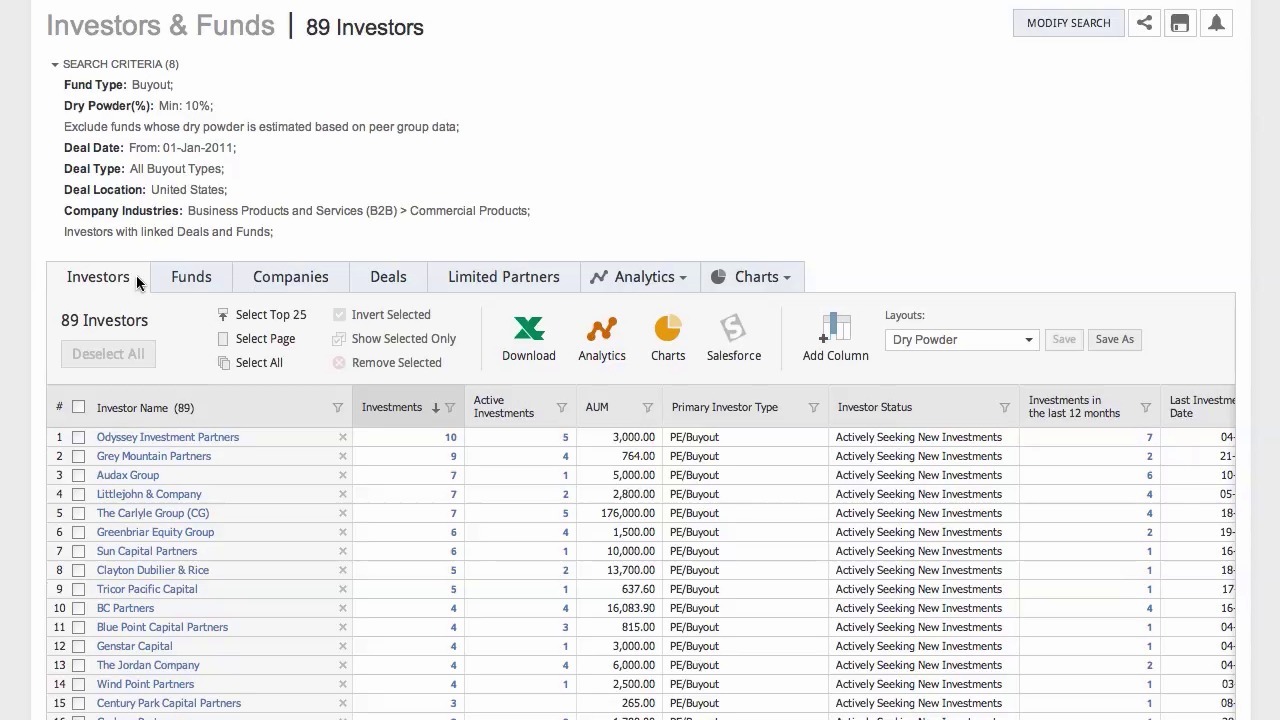Viewport: 1280px width, 720px height.
Task: Click Odyssey's investments count 10
Action: pyautogui.click(x=451, y=437)
